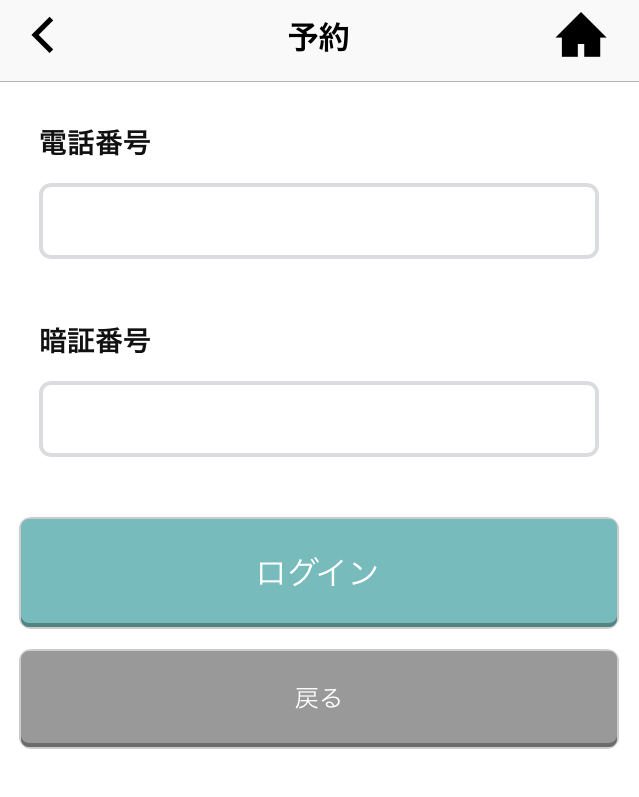This screenshot has height=797, width=639.
Task: Open home page with the black house icon
Action: (x=581, y=35)
